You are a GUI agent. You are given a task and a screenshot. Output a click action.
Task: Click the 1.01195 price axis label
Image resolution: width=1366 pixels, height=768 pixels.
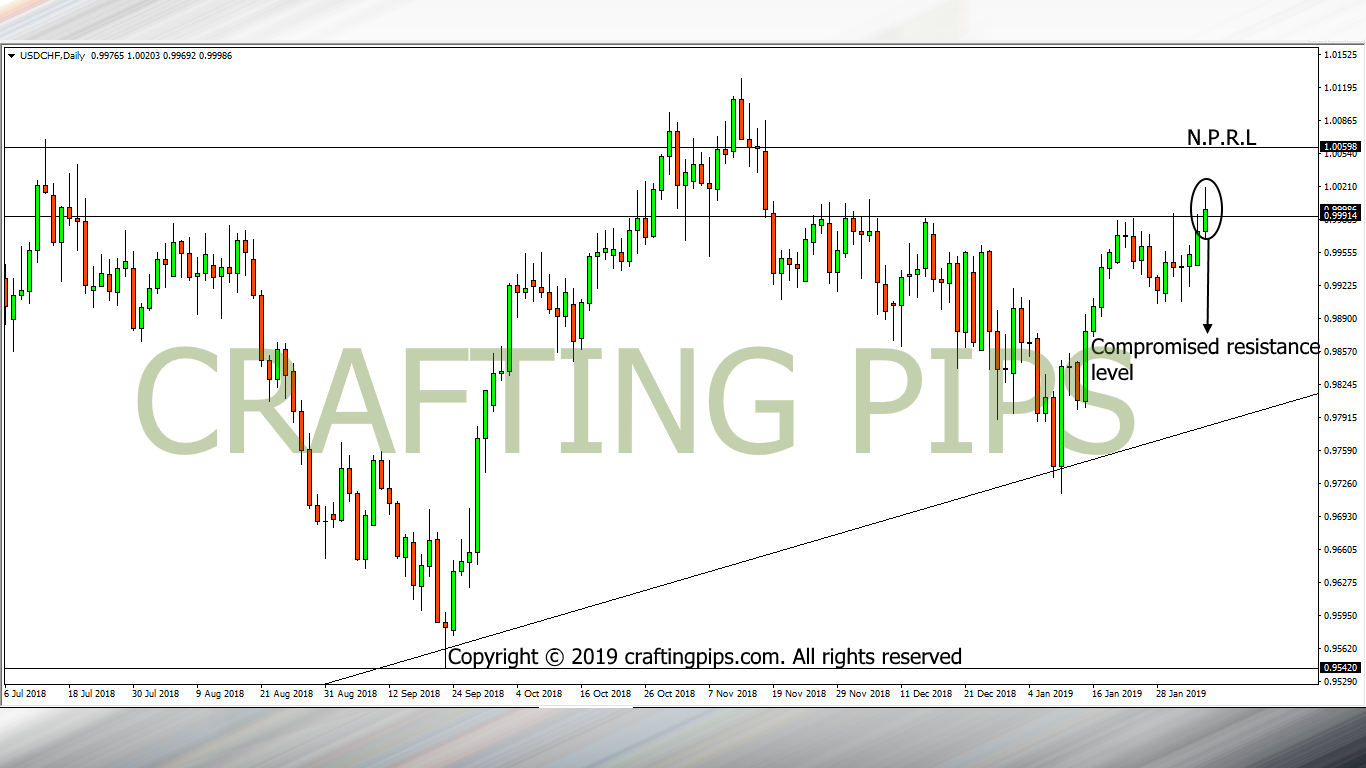click(x=1339, y=88)
